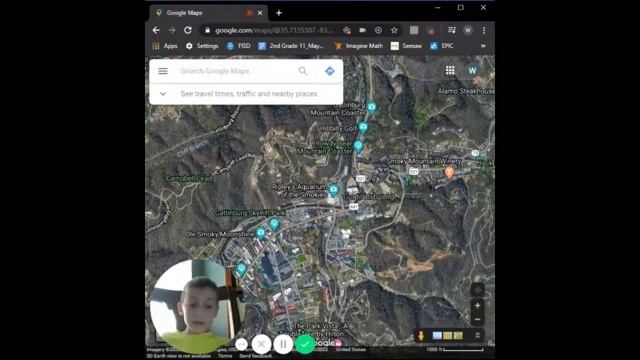Reload the Google Maps page

(188, 30)
